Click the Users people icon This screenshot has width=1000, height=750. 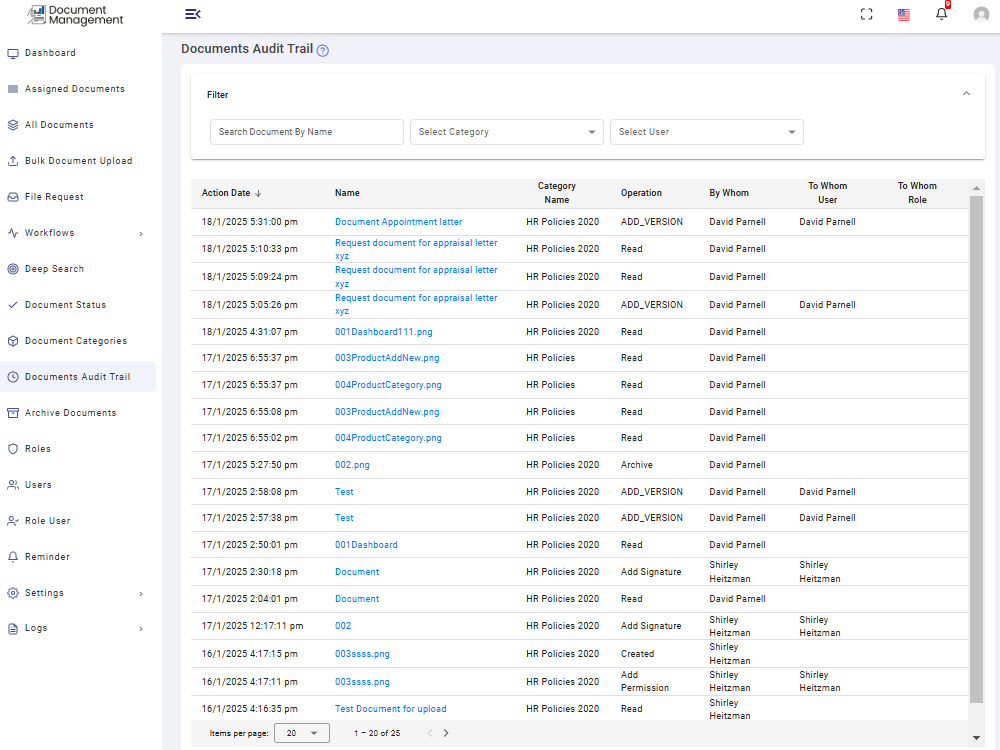pyautogui.click(x=13, y=485)
